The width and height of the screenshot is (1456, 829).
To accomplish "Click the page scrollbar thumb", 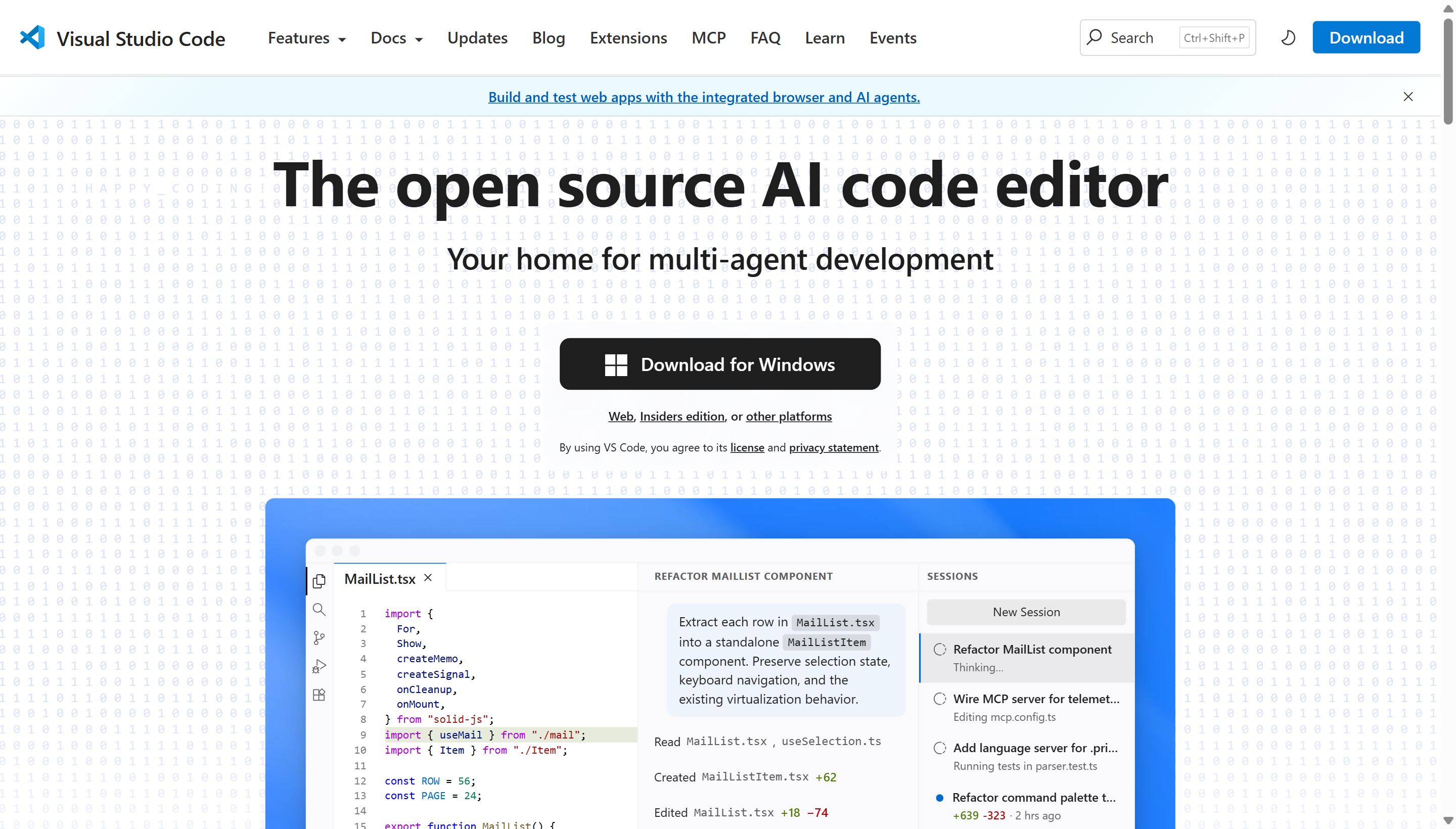I will (1448, 71).
